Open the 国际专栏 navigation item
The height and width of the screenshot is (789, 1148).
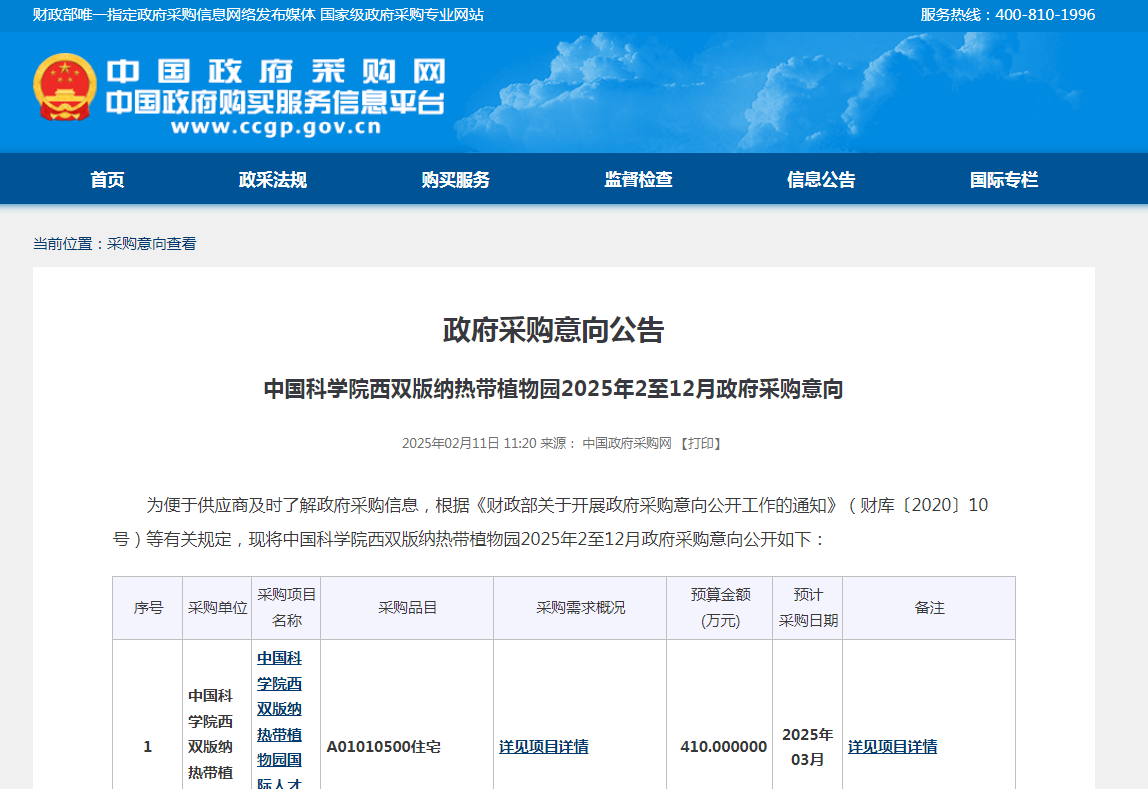point(1004,180)
